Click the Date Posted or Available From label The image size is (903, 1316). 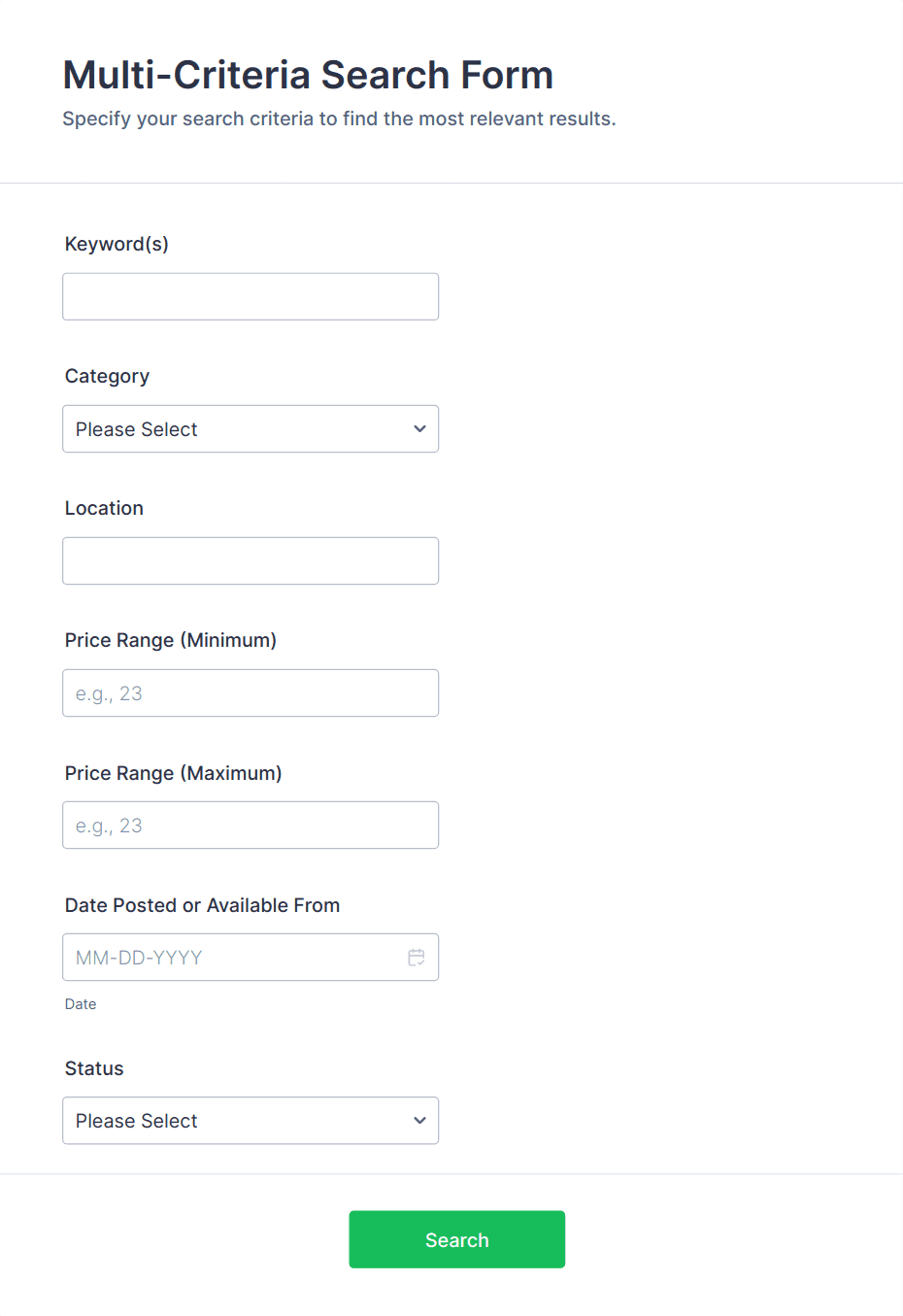click(202, 905)
